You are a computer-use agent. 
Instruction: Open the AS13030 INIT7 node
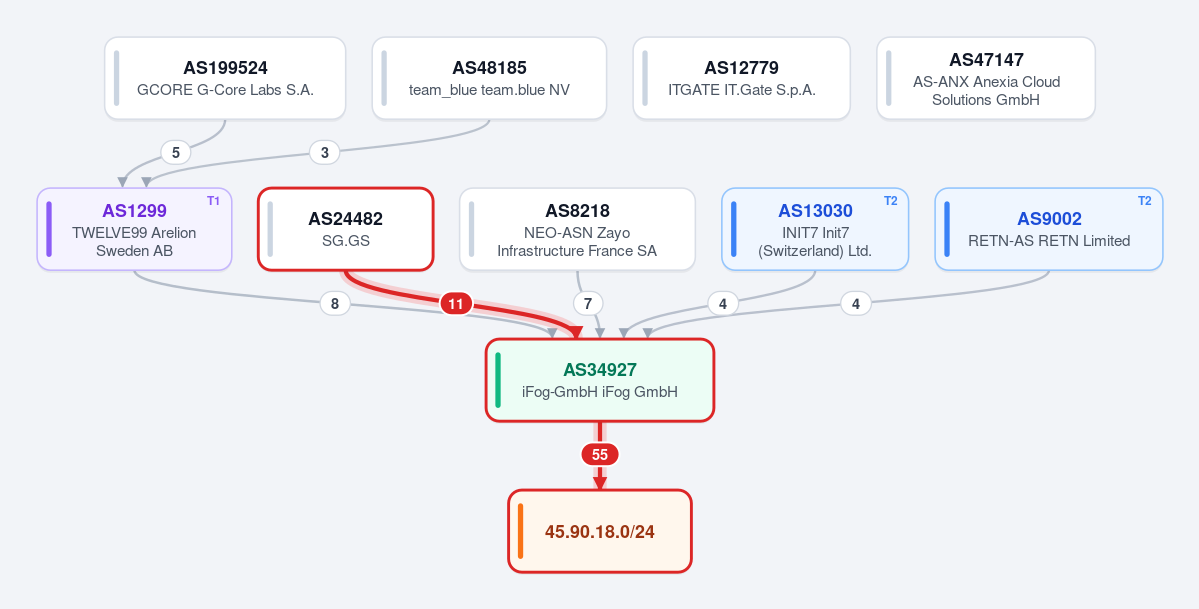(815, 230)
